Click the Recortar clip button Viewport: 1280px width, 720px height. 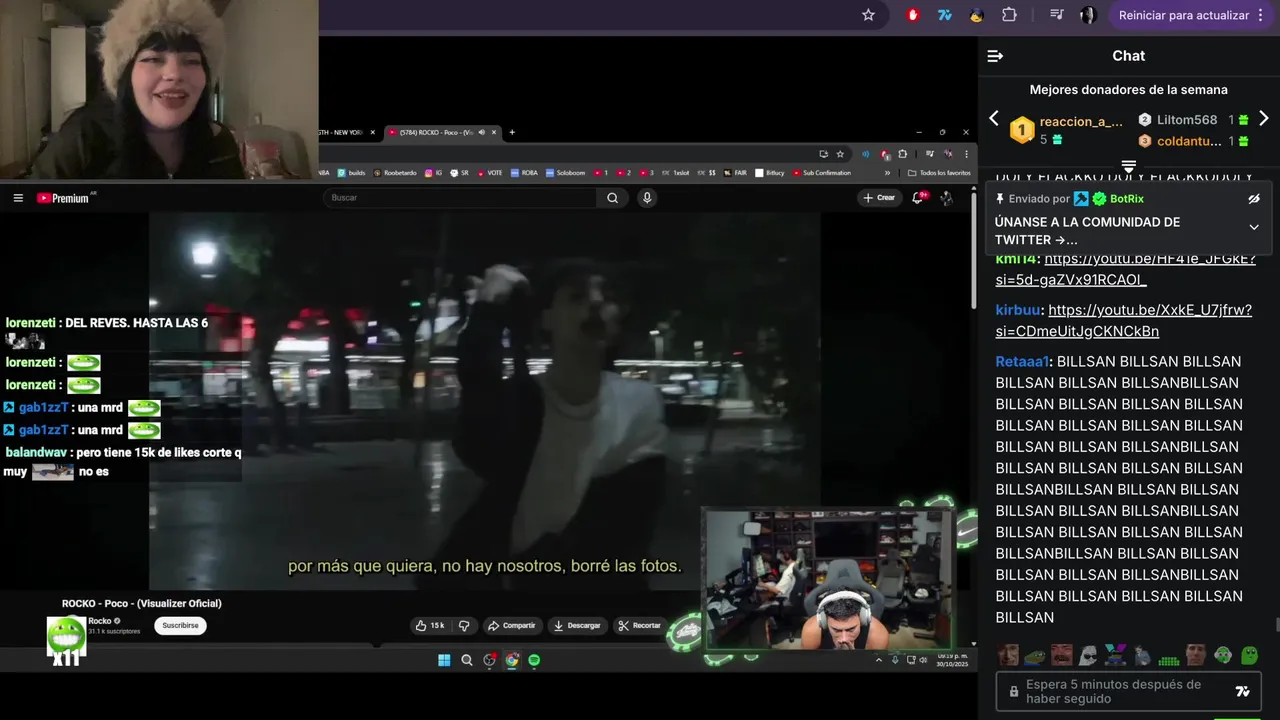639,626
